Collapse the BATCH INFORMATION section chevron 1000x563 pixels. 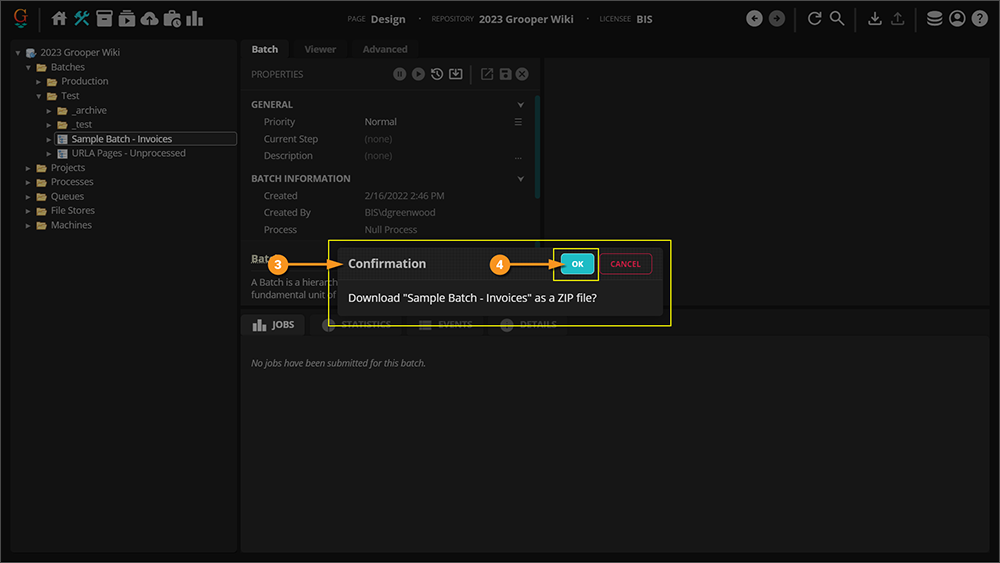(x=520, y=179)
